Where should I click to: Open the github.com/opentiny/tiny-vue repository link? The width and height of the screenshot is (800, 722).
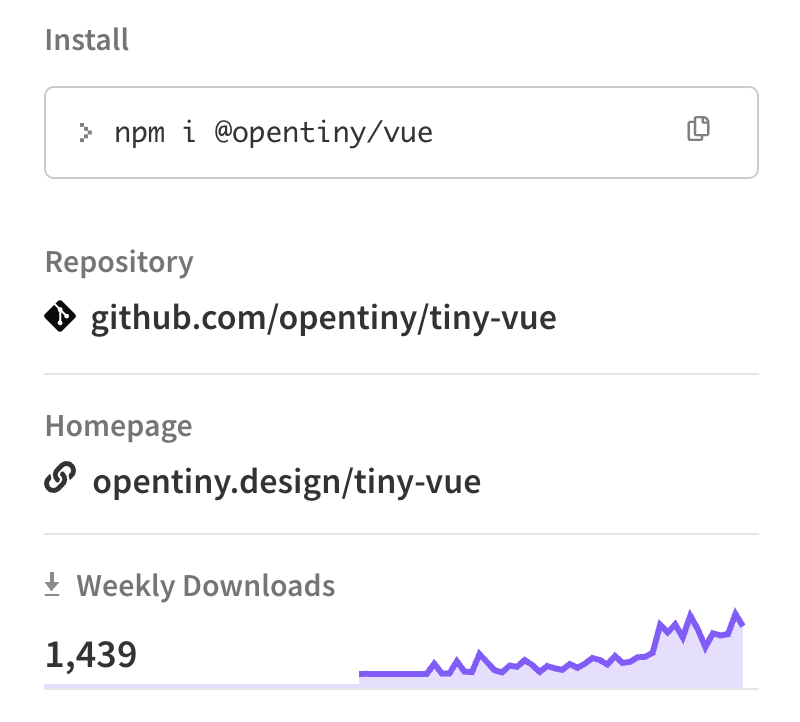point(323,318)
